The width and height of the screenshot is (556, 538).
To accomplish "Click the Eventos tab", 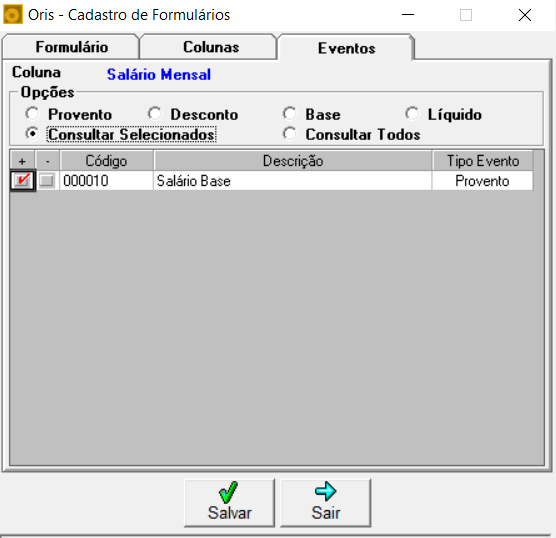I will [x=346, y=48].
